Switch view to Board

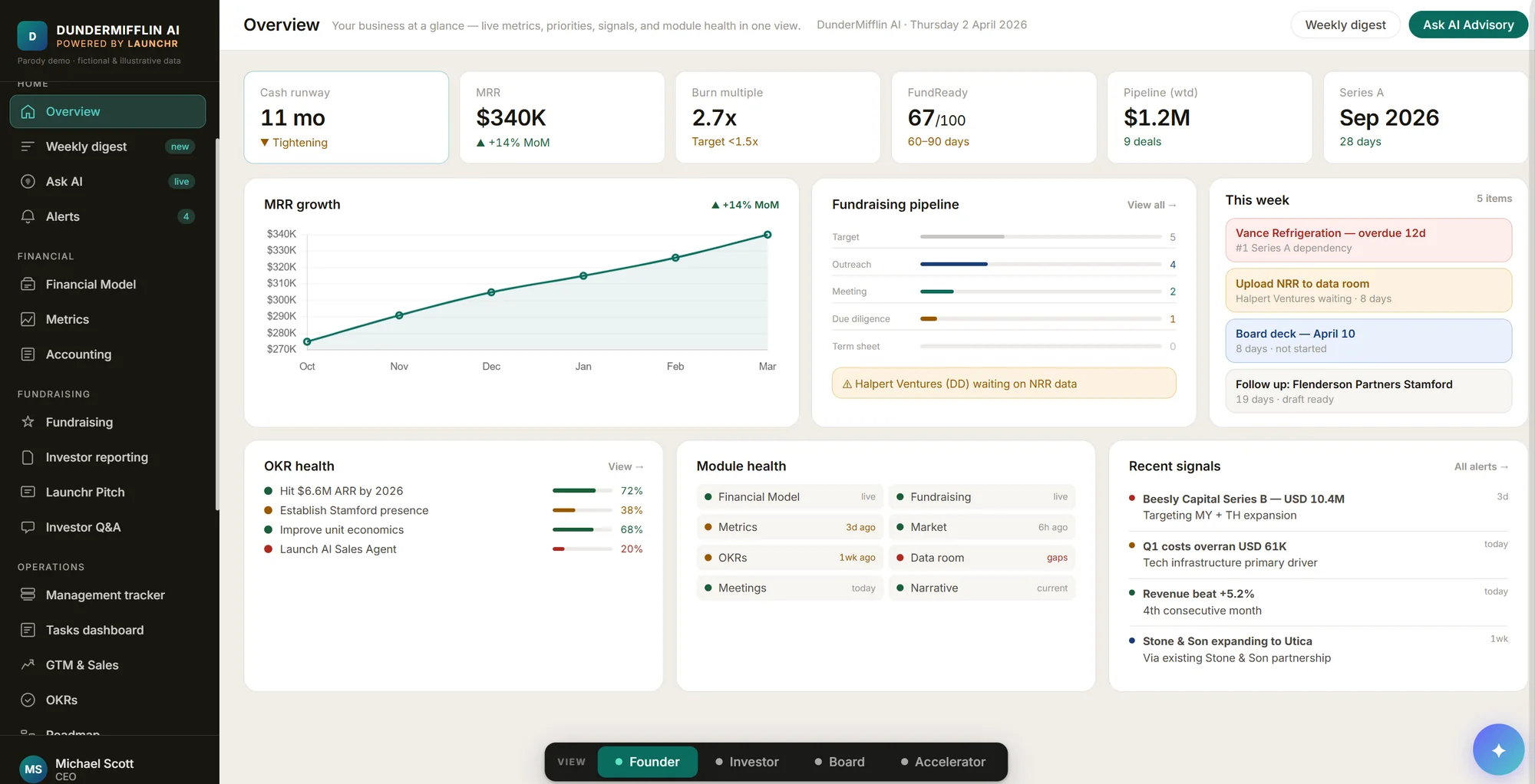(x=839, y=762)
